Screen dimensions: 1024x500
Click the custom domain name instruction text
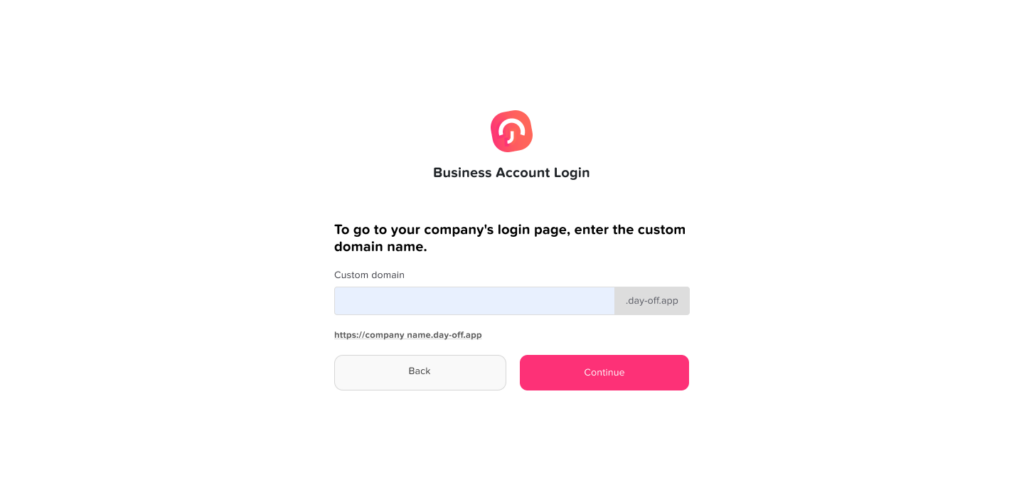[510, 238]
